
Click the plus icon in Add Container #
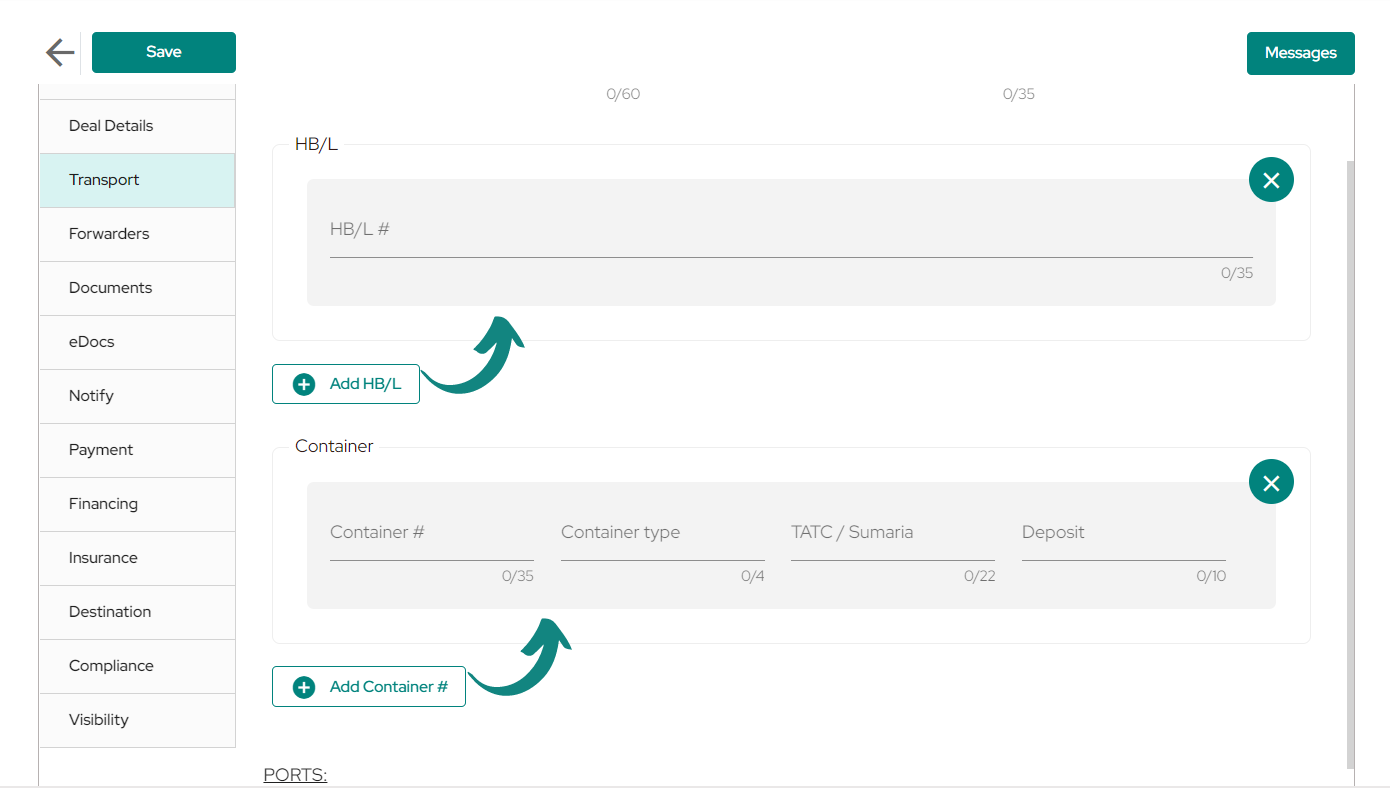point(304,687)
